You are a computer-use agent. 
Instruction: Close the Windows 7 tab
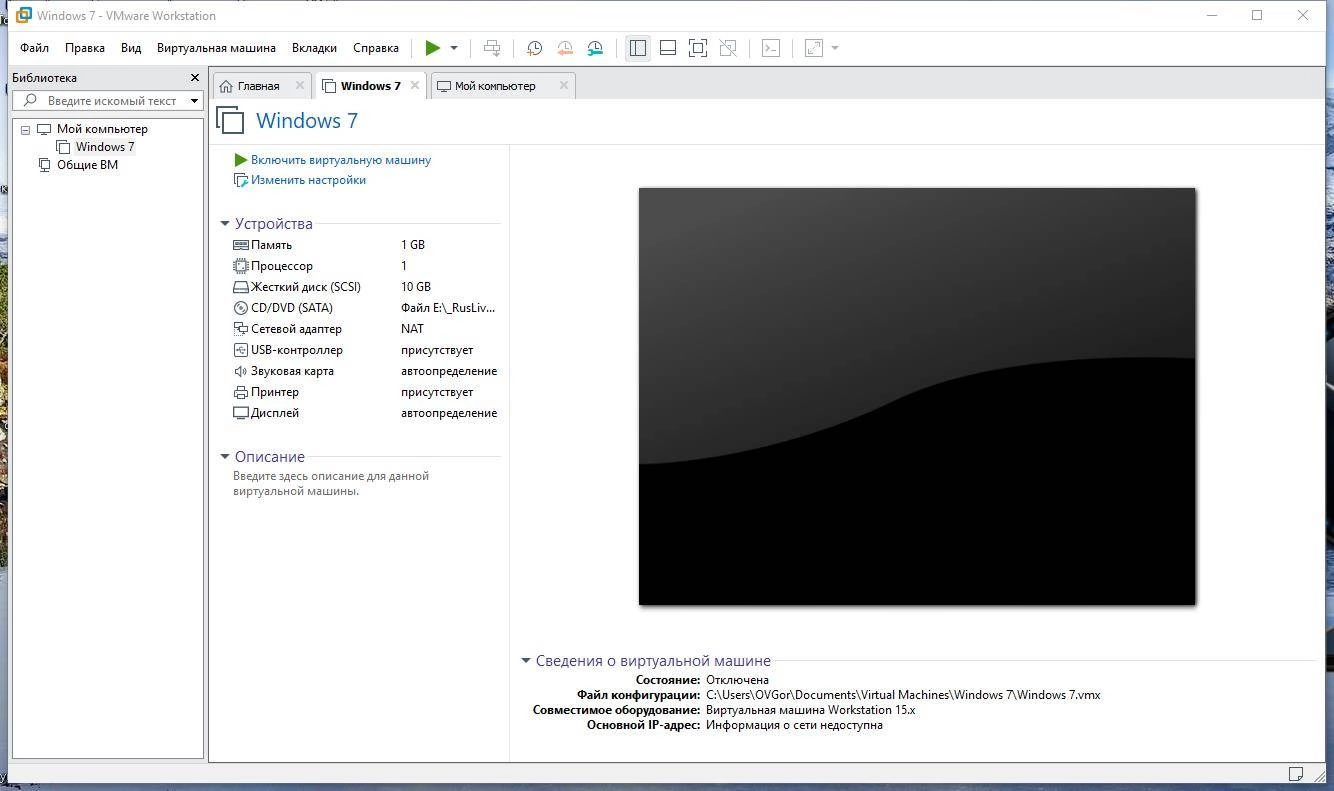pyautogui.click(x=415, y=86)
